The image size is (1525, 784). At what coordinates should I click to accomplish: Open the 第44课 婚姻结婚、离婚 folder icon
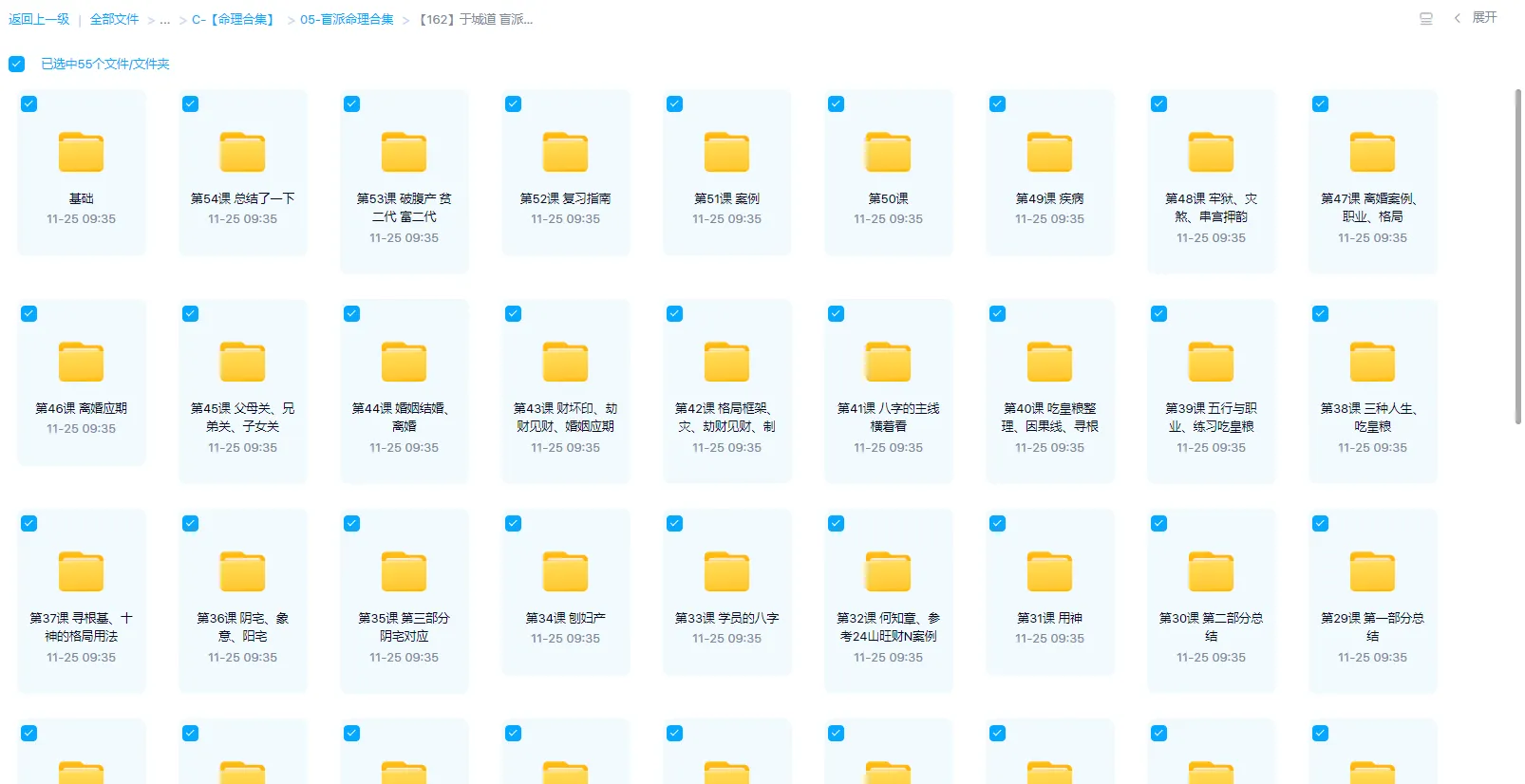pyautogui.click(x=404, y=362)
